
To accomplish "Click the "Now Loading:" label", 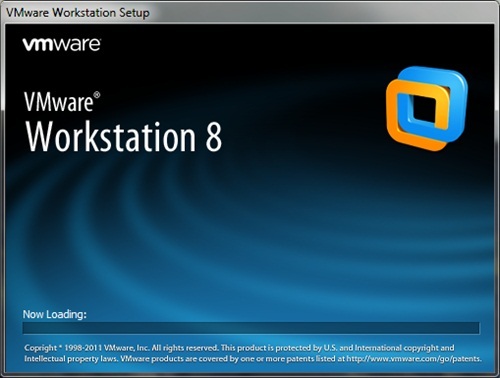I will (x=55, y=314).
